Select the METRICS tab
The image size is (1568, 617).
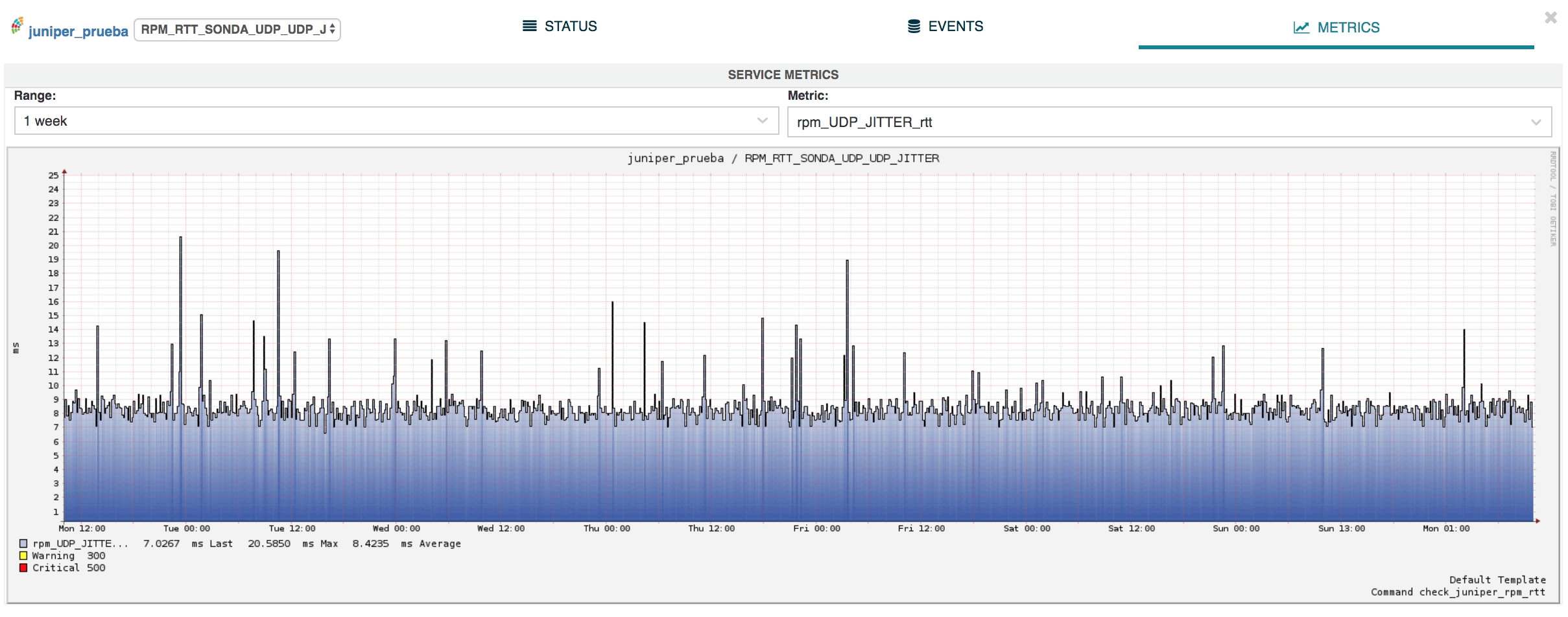coord(1336,27)
